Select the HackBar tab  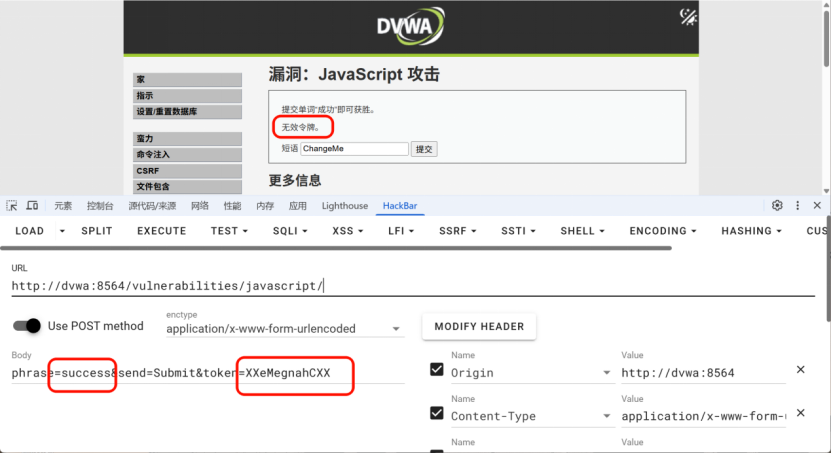click(400, 206)
